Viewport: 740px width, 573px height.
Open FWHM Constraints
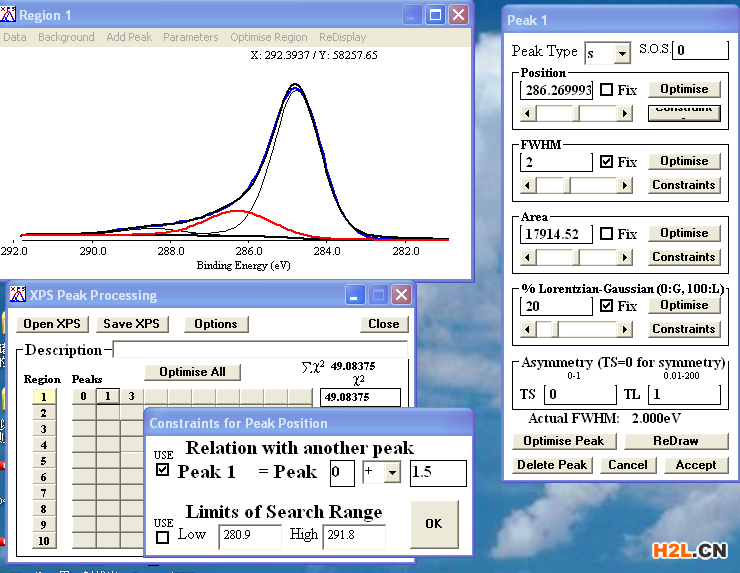684,185
